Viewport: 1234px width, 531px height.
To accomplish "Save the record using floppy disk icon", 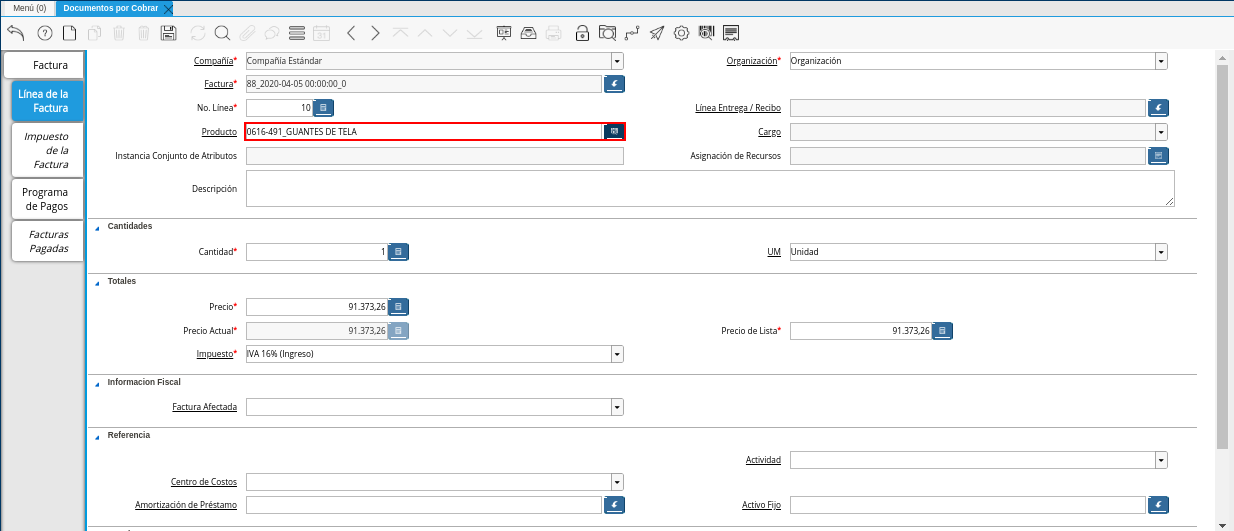I will coord(169,33).
